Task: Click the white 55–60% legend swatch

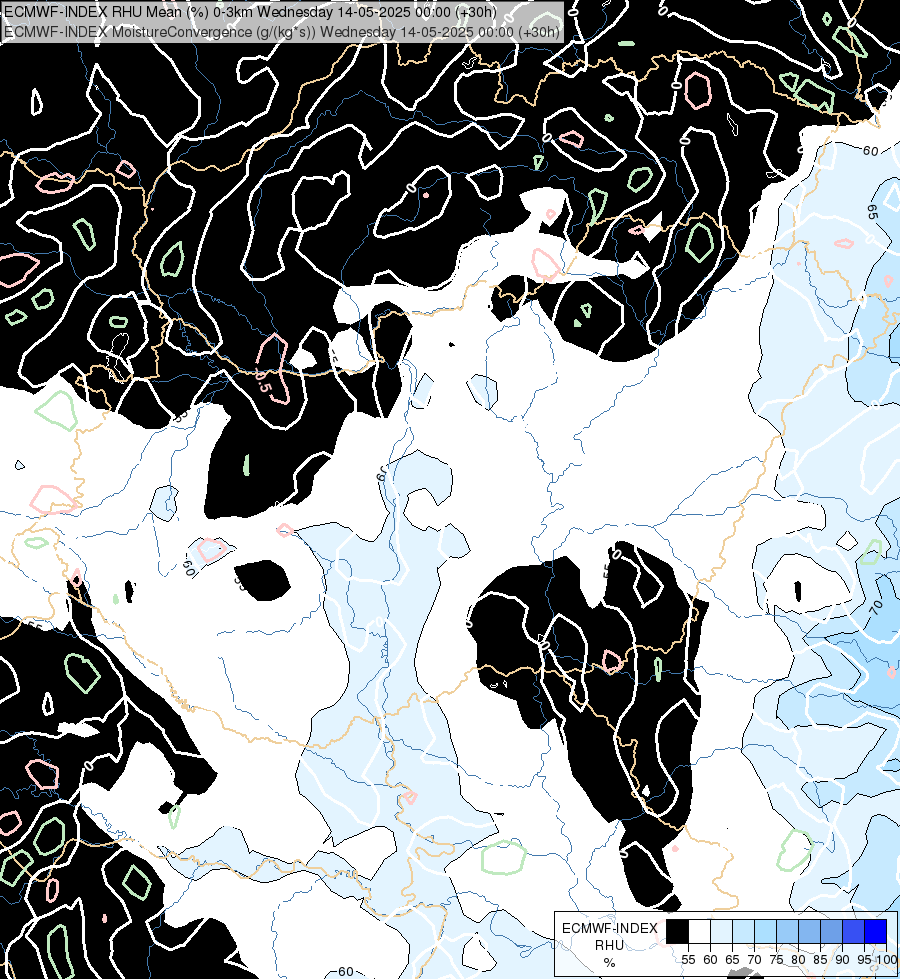Action: coord(700,931)
